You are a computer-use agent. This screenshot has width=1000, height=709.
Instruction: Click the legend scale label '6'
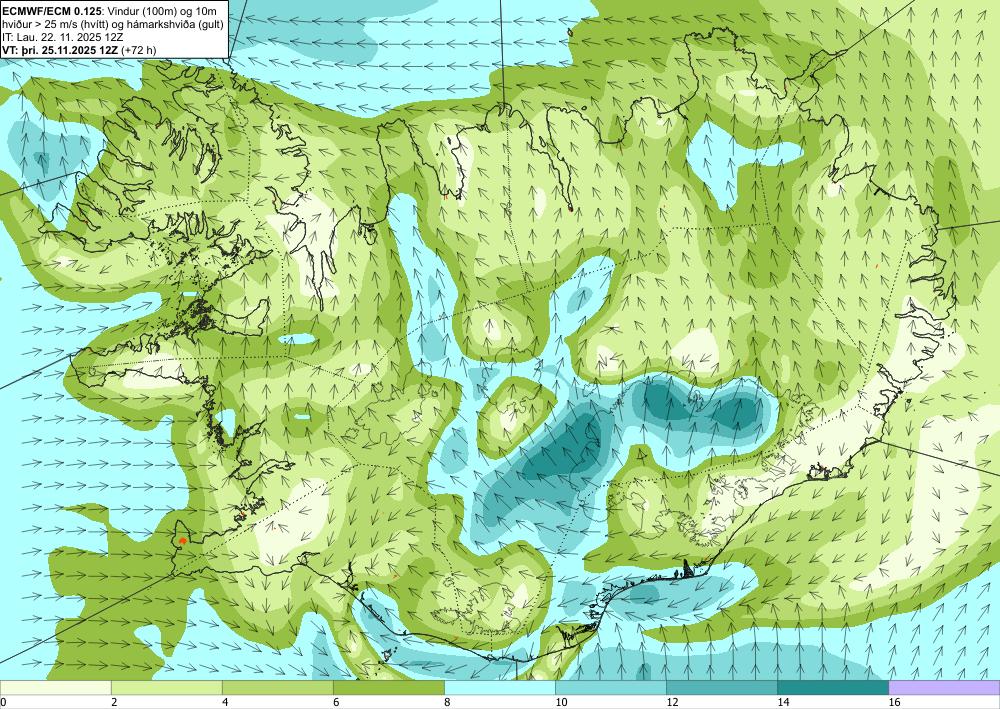click(336, 702)
